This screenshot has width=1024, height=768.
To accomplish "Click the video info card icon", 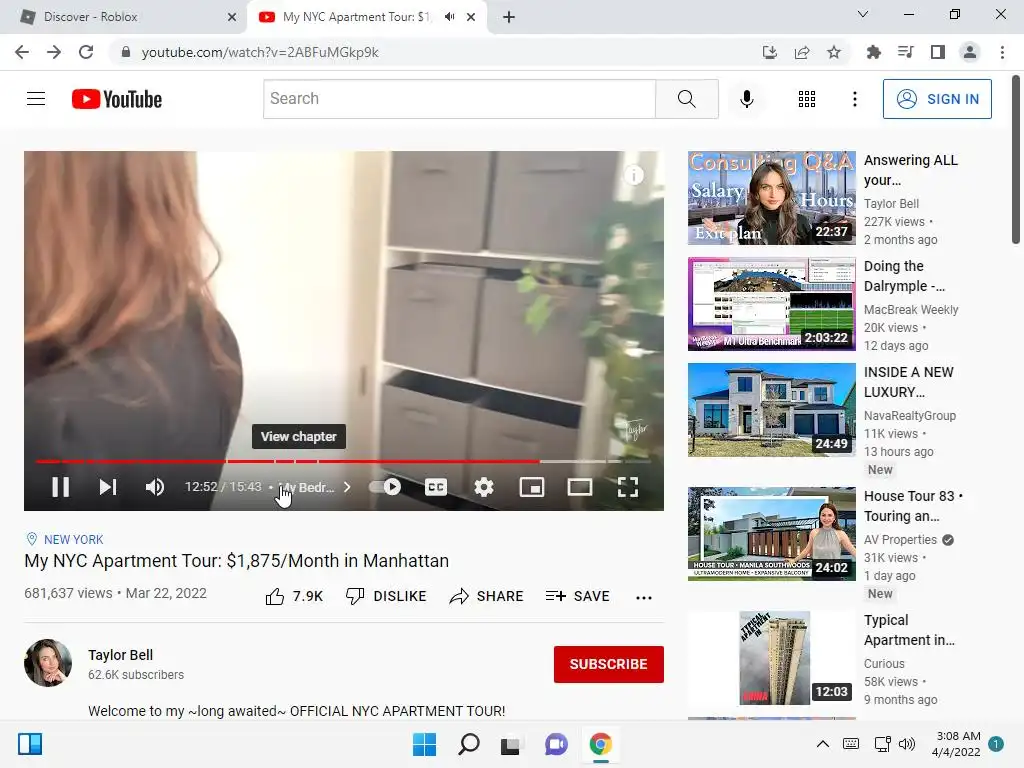I will point(634,175).
